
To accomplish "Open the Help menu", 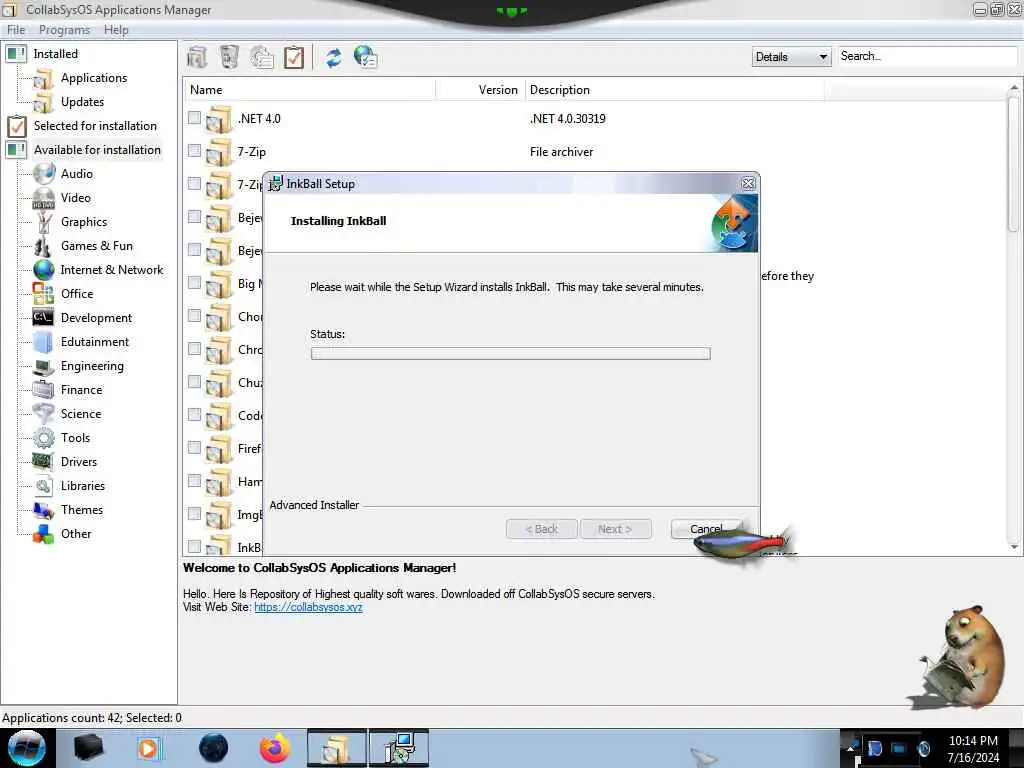I will click(116, 30).
